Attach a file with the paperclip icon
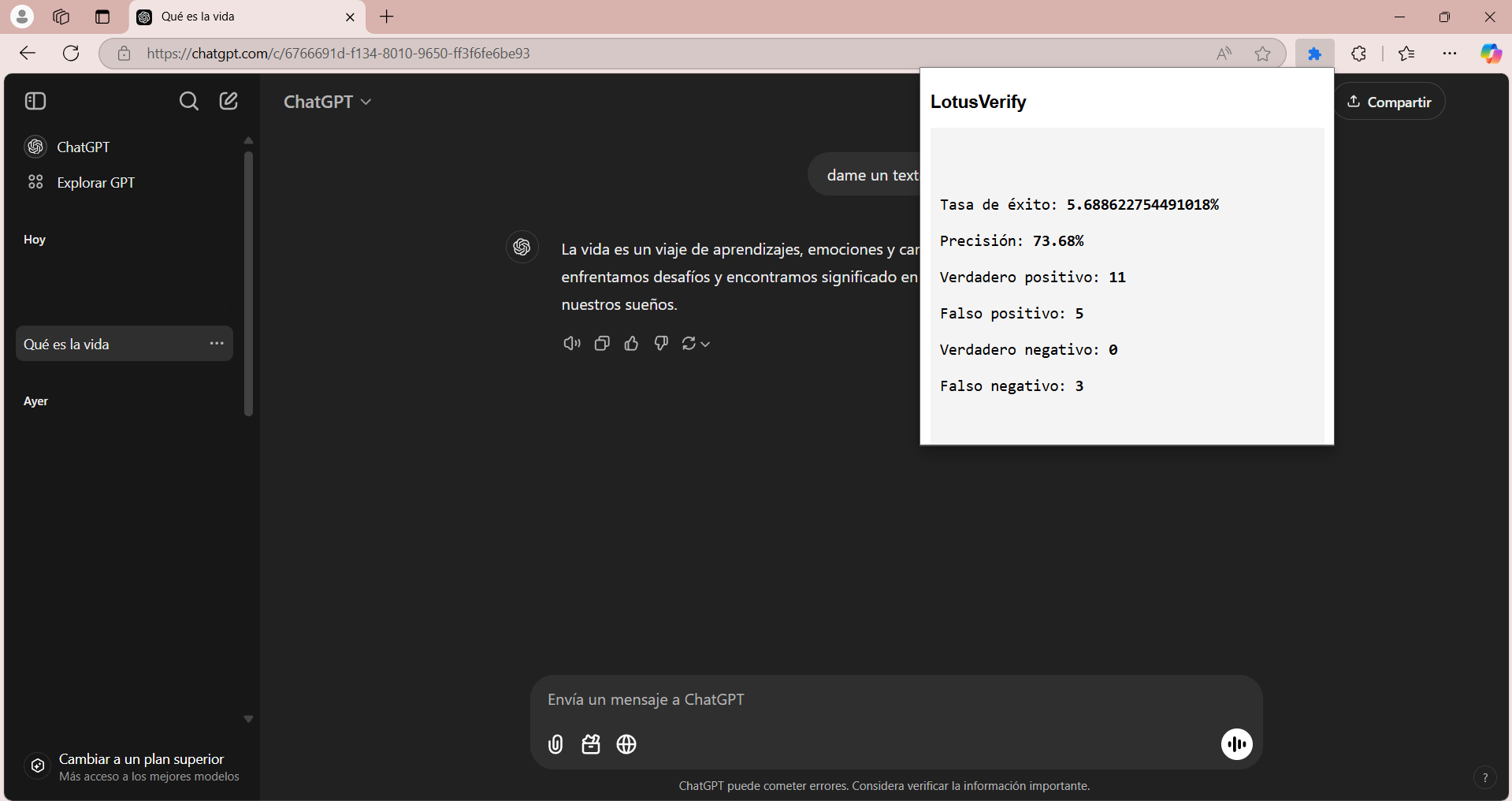 555,744
